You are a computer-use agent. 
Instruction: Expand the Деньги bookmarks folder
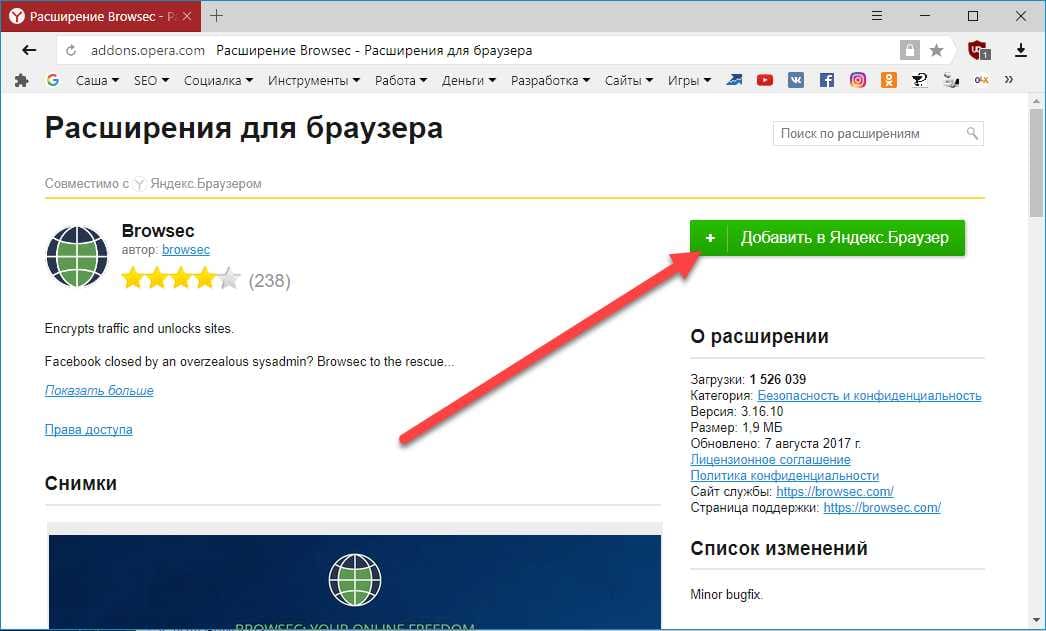[468, 81]
